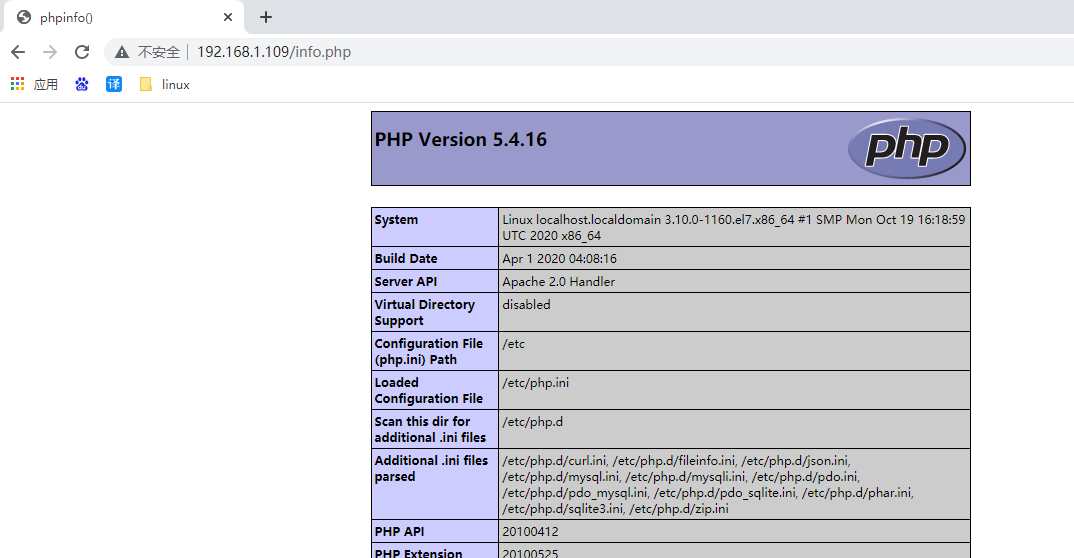Click the Loaded Configuration File label
This screenshot has height=558, width=1074.
[429, 390]
